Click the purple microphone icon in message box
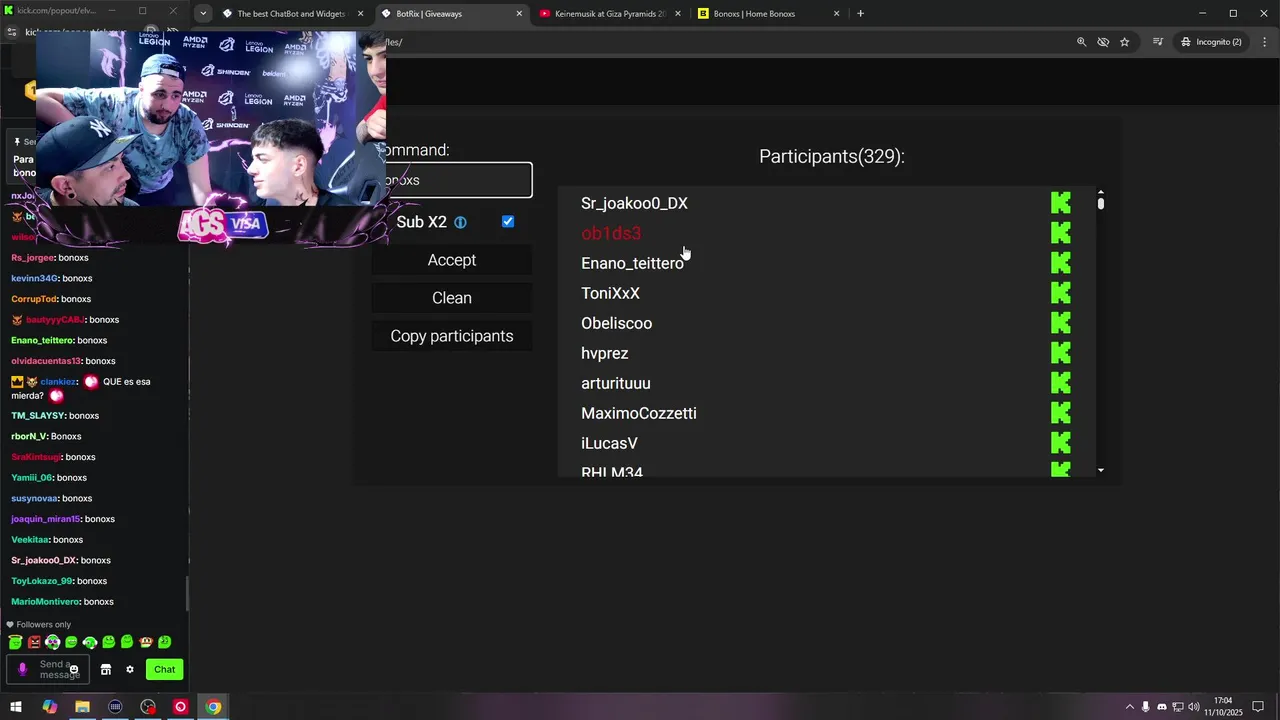1280x720 pixels. (22, 670)
